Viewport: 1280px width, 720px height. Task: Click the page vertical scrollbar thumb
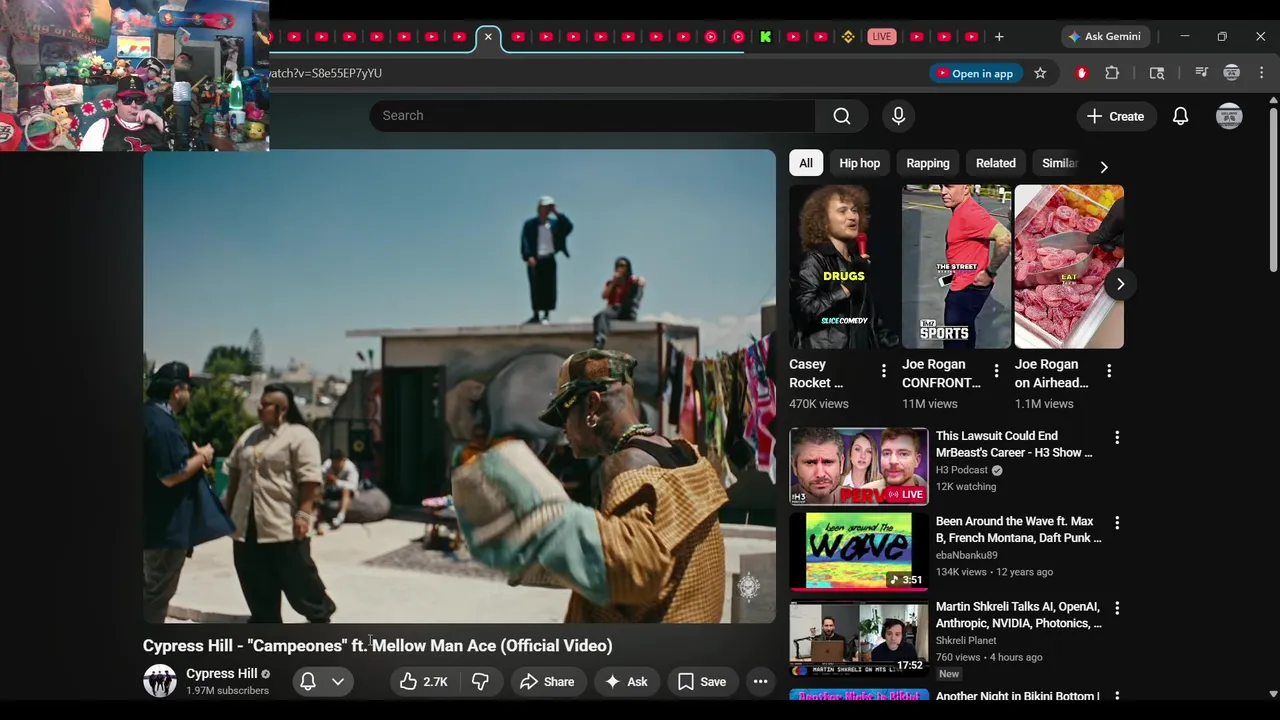click(1273, 188)
